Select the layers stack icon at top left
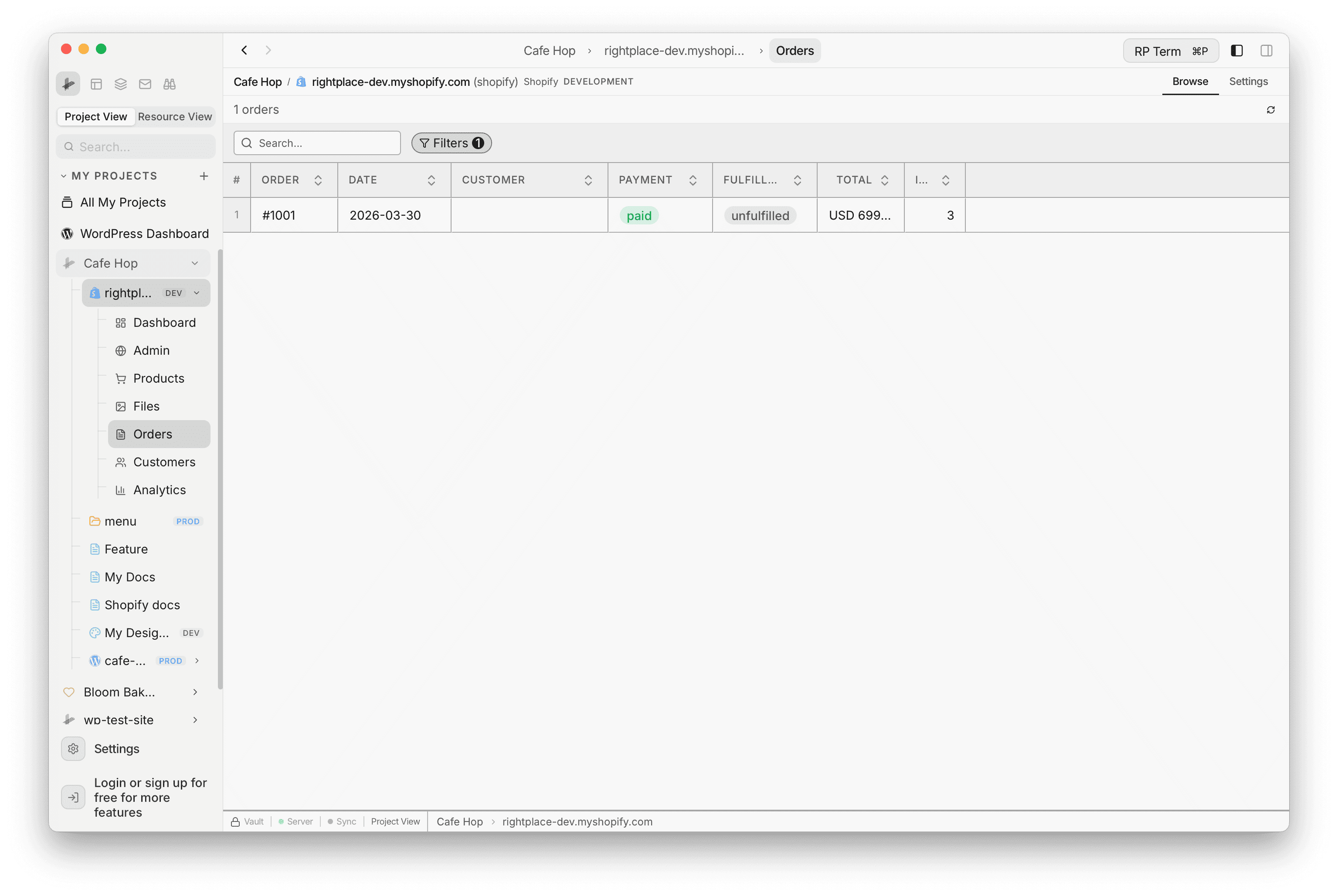The width and height of the screenshot is (1338, 896). point(121,84)
